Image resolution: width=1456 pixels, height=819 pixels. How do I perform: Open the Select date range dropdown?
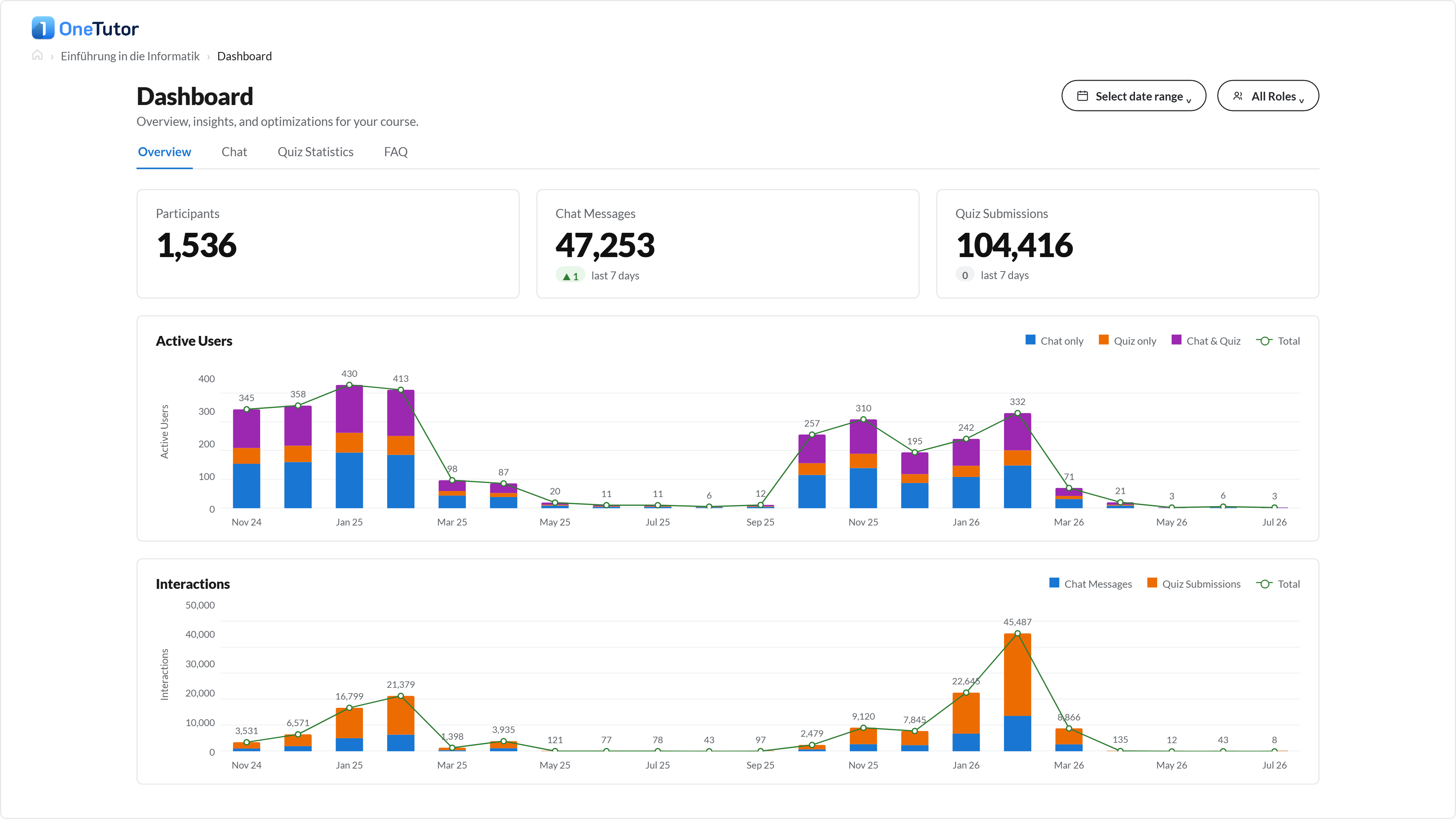tap(1133, 96)
